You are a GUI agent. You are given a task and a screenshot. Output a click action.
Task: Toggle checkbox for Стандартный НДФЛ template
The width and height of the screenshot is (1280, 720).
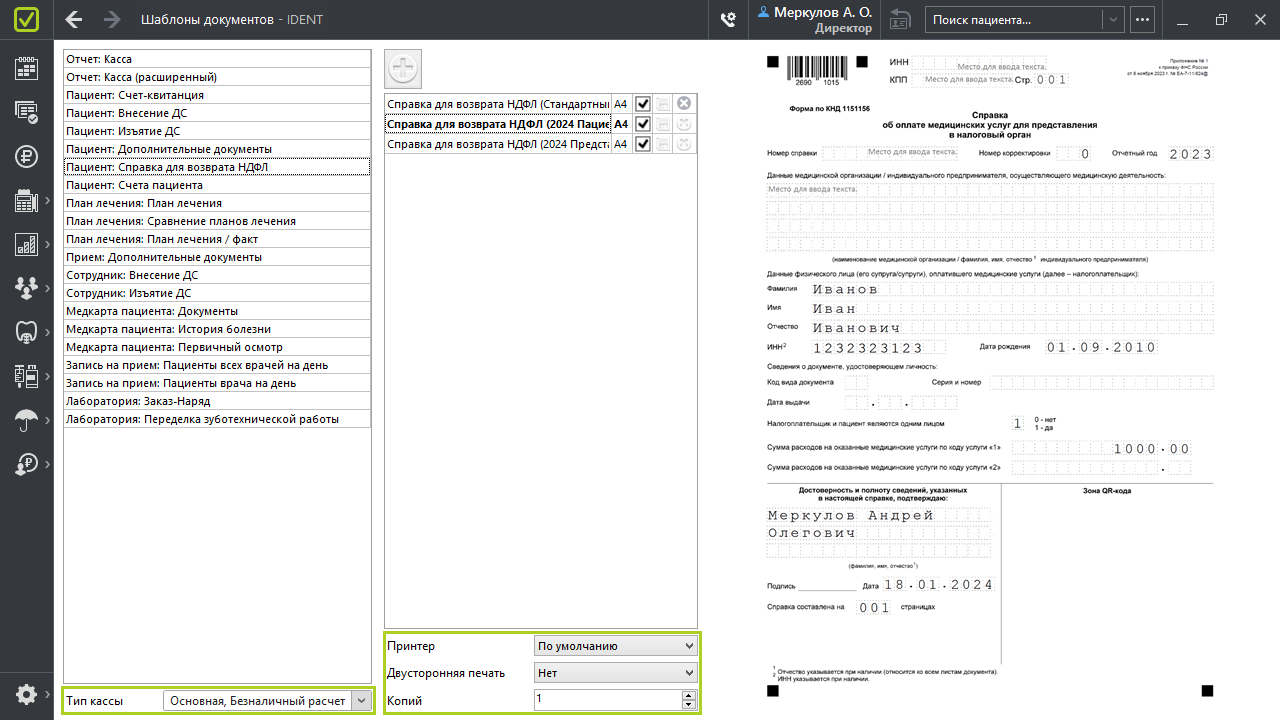tap(643, 104)
